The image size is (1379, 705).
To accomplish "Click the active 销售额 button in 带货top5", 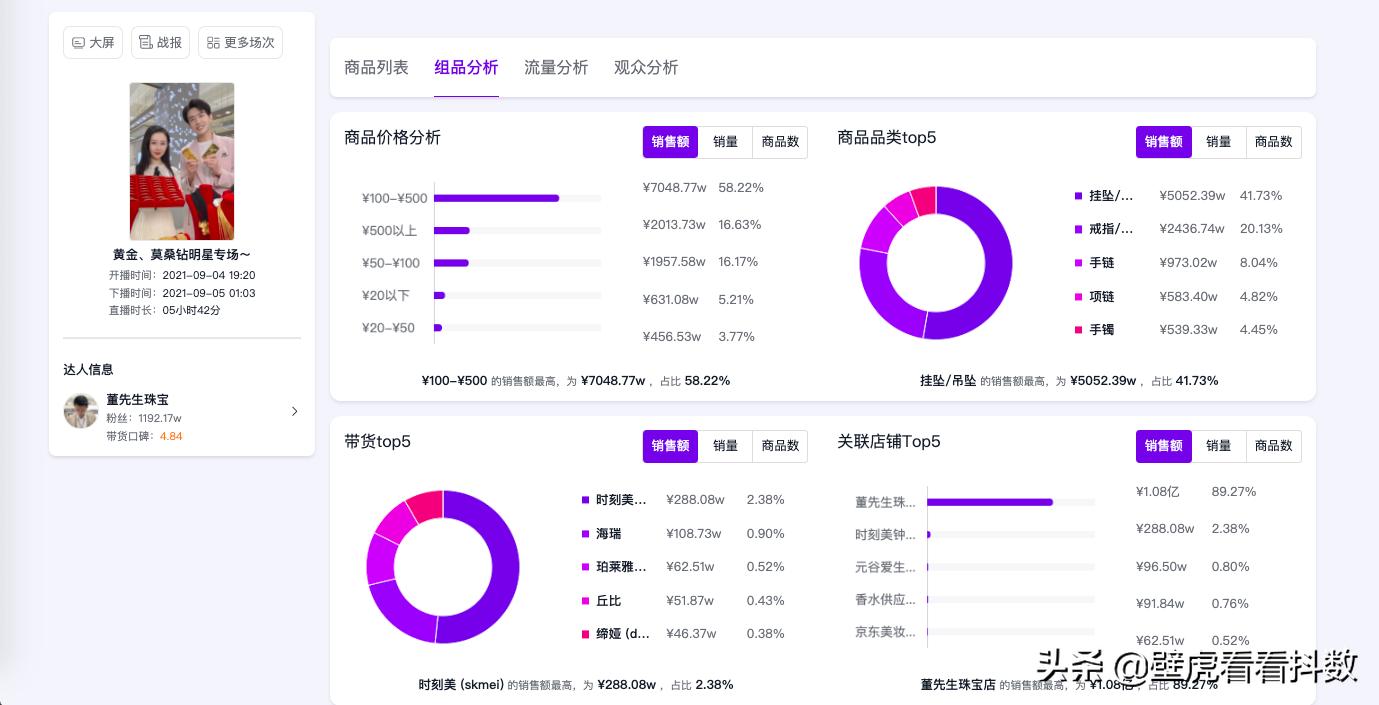I will click(670, 446).
